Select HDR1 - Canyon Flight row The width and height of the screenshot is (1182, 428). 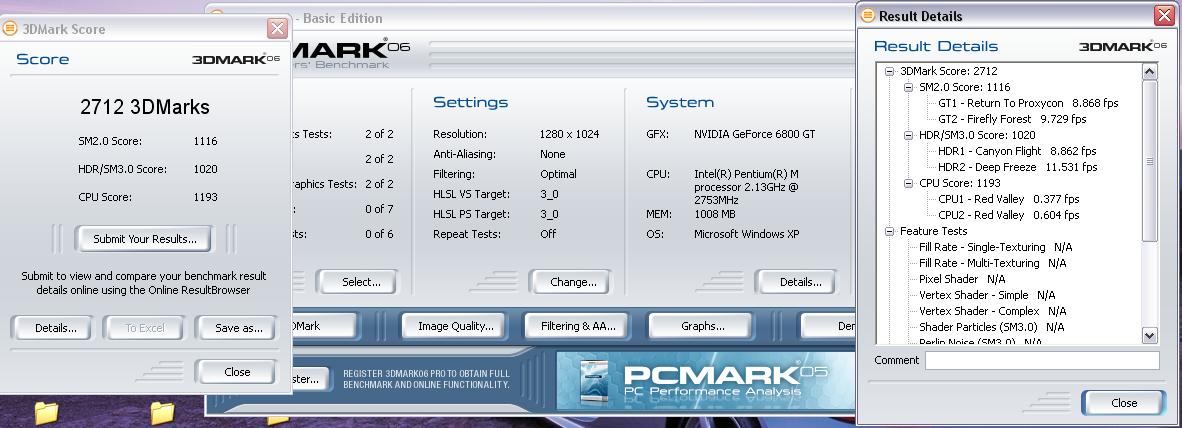click(1017, 151)
